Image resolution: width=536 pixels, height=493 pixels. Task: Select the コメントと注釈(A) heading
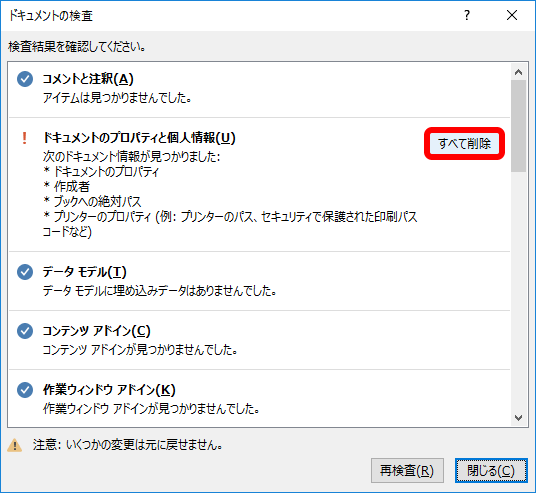(88, 79)
